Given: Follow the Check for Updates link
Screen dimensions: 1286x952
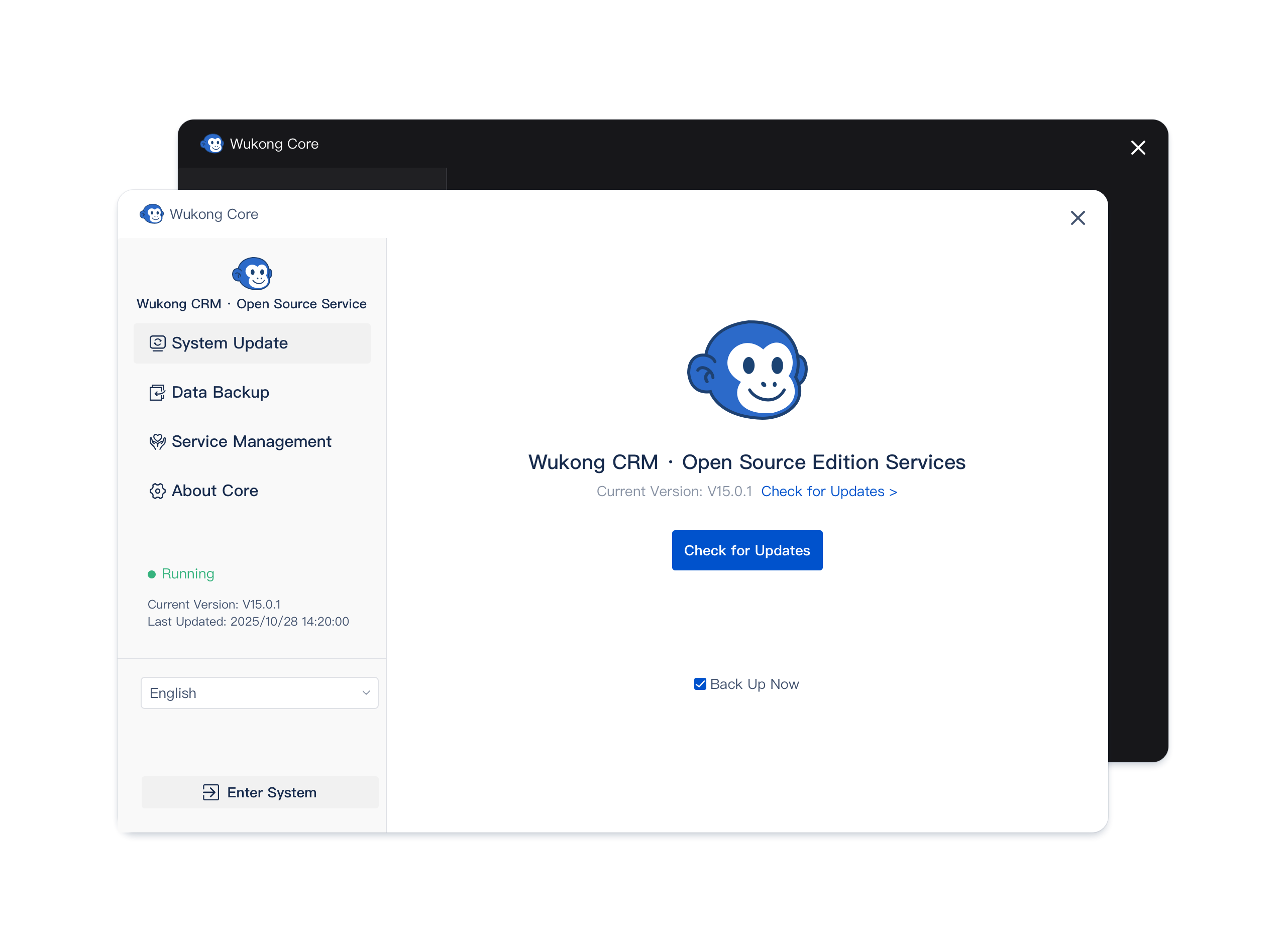Looking at the screenshot, I should 829,492.
